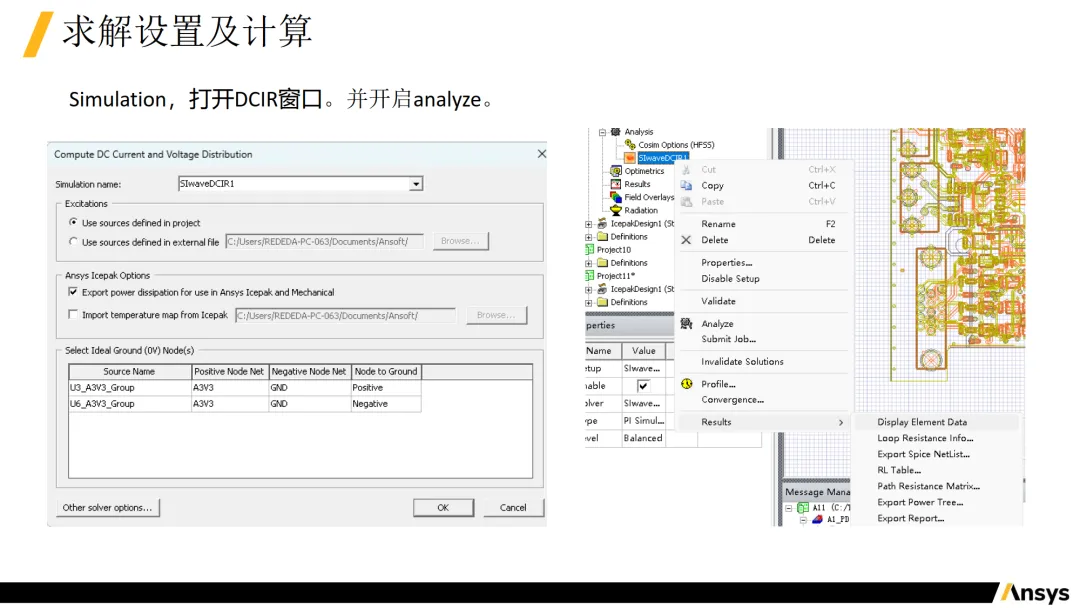The width and height of the screenshot is (1080, 608).
Task: Open Convergence... from context menu
Action: (732, 399)
